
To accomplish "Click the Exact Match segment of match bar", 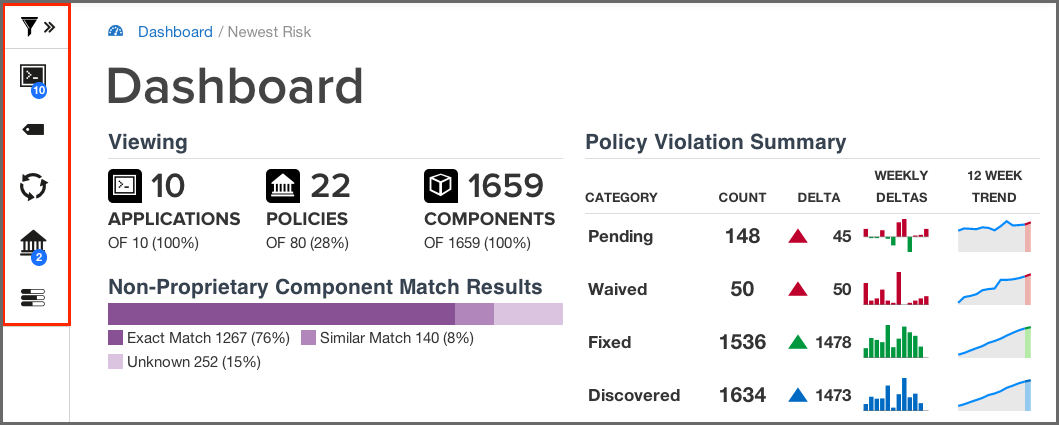I will coord(281,314).
